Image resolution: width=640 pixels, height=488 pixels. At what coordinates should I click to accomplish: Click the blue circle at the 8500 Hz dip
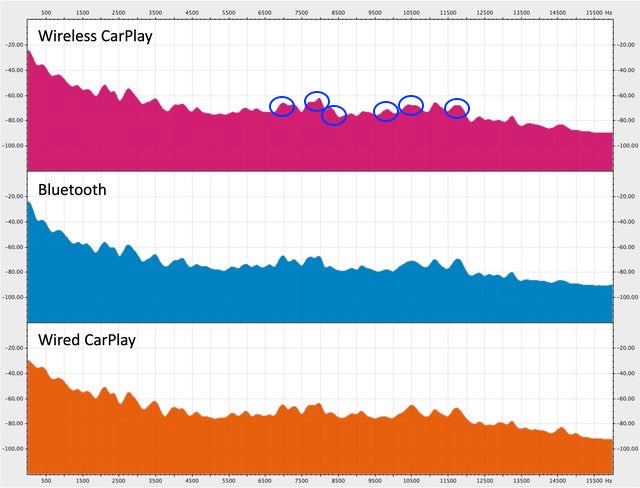coord(334,115)
